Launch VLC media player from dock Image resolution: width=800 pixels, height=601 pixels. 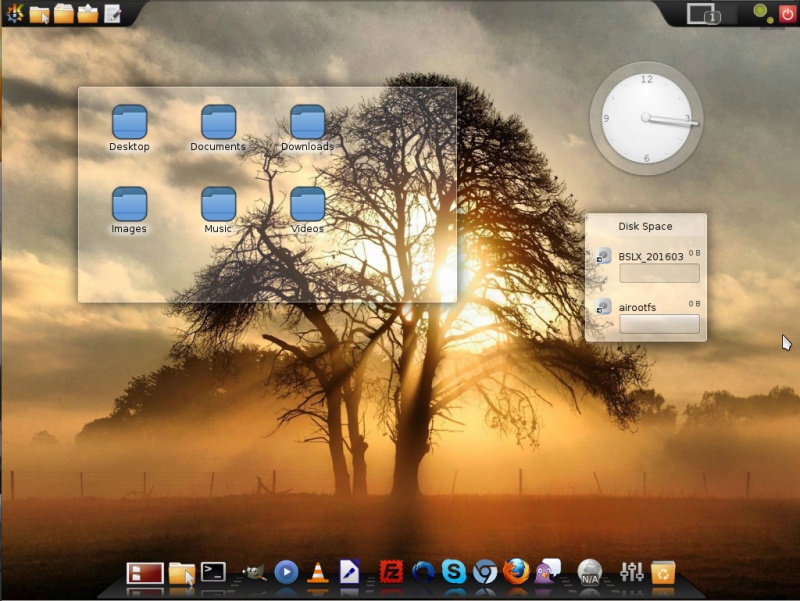318,572
